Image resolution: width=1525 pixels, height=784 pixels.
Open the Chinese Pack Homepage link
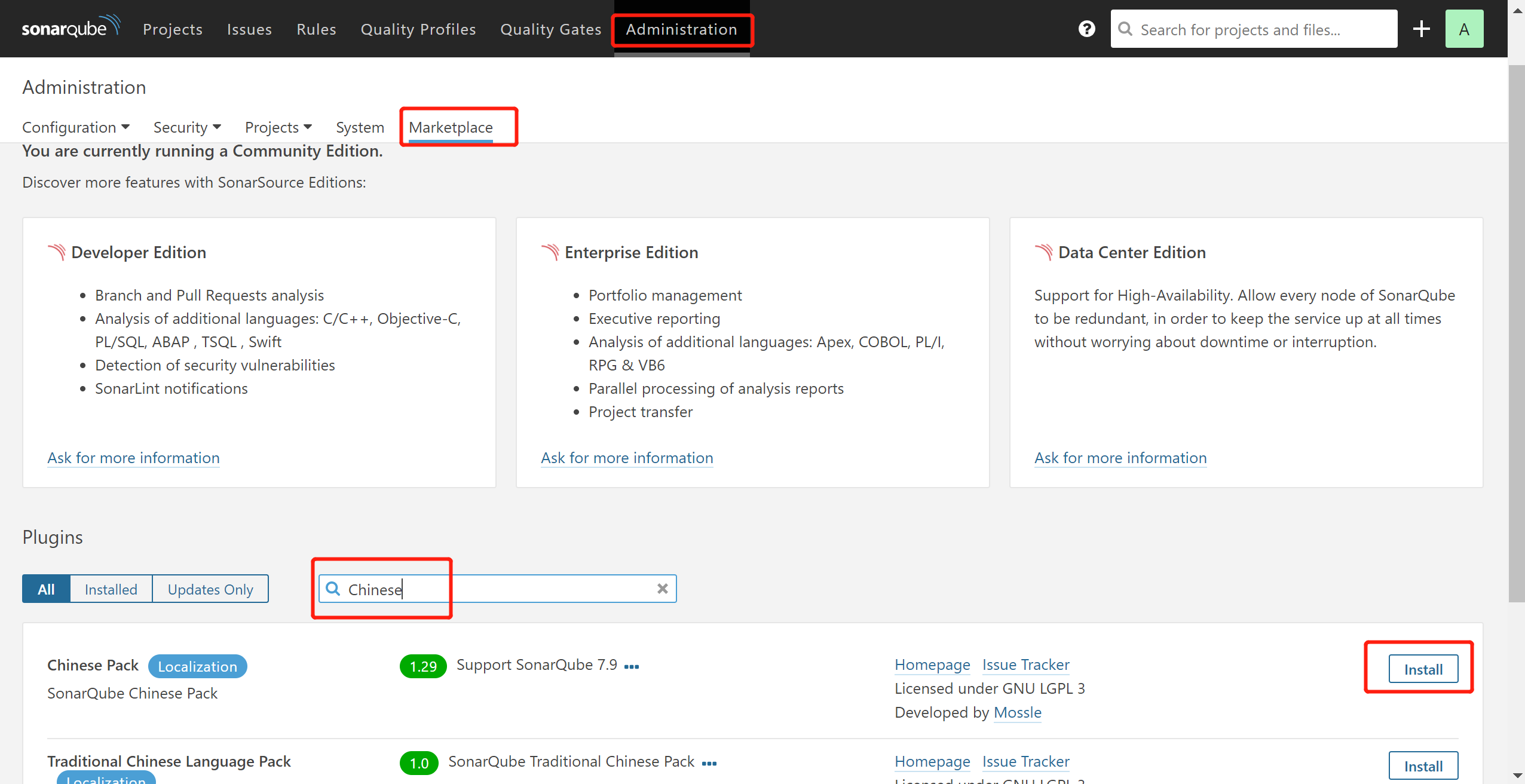(x=932, y=664)
